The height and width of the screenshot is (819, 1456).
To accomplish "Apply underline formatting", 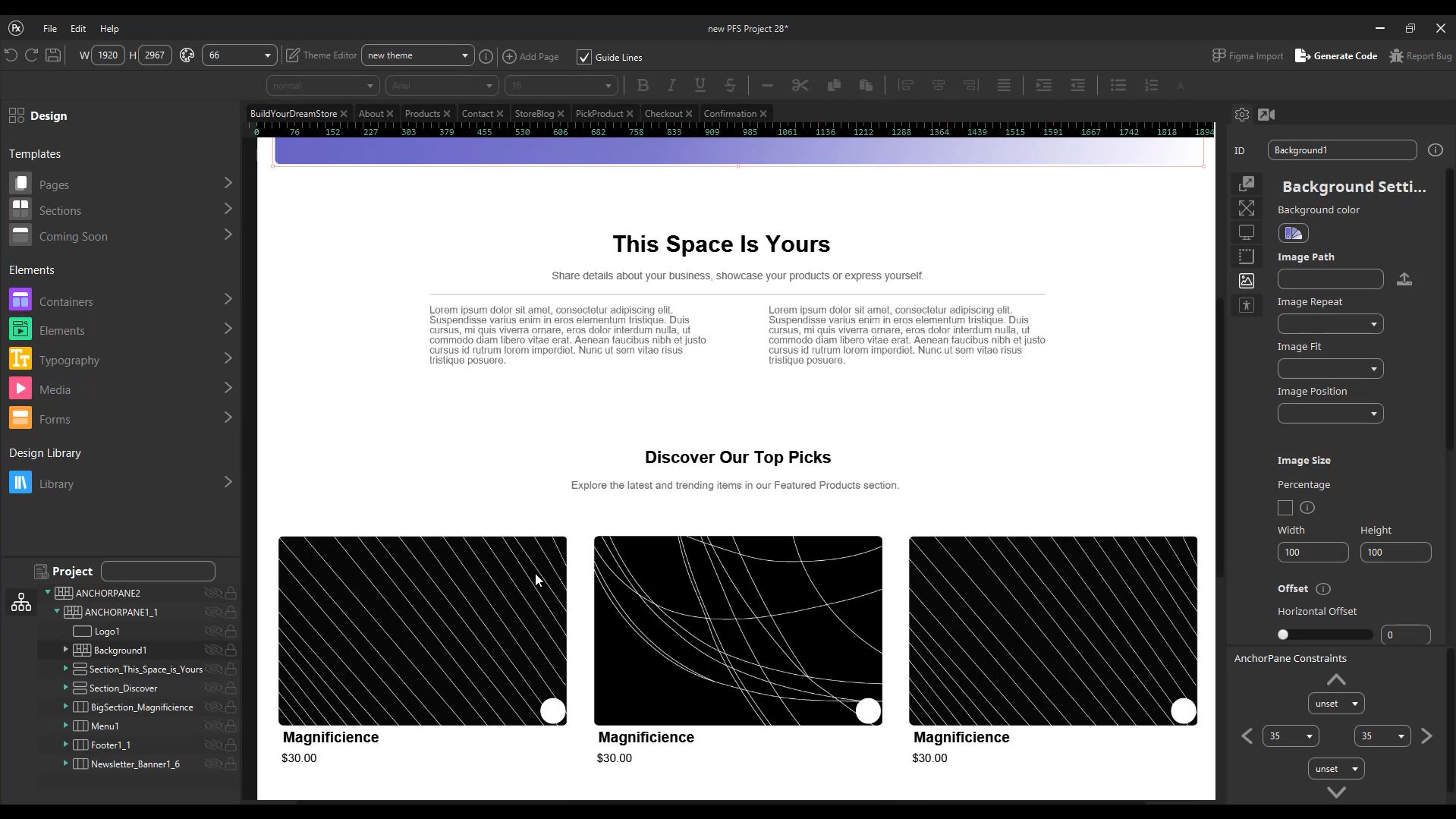I will click(x=700, y=85).
